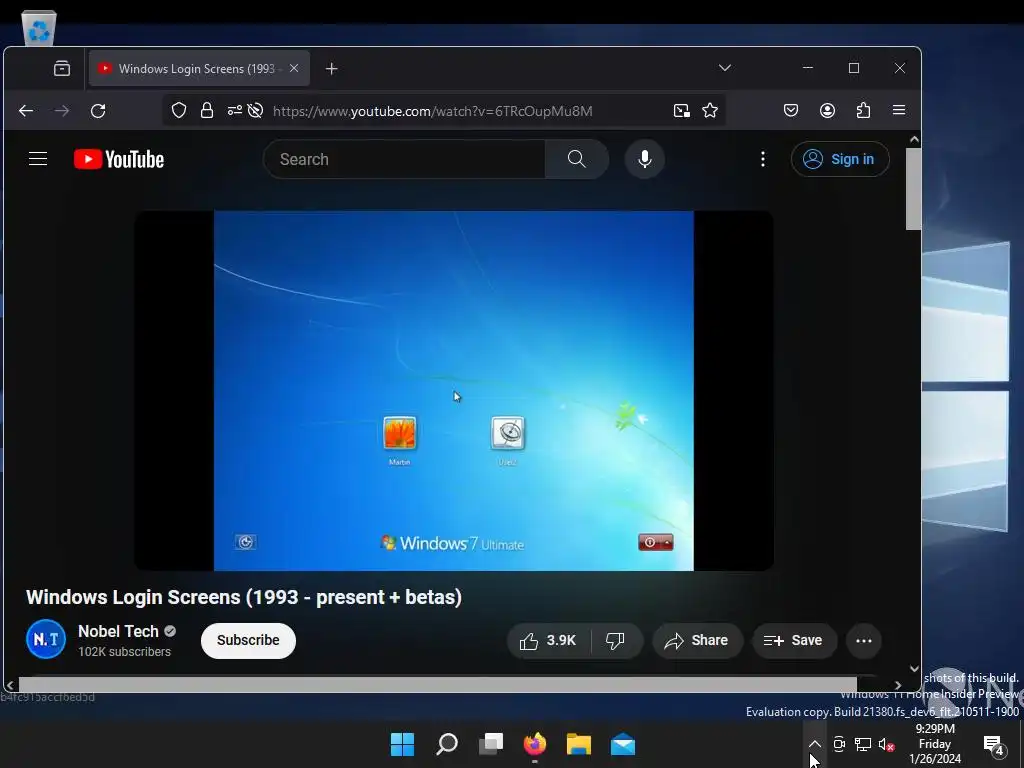This screenshot has width=1024, height=768.
Task: Open Task View on taskbar
Action: click(x=491, y=744)
